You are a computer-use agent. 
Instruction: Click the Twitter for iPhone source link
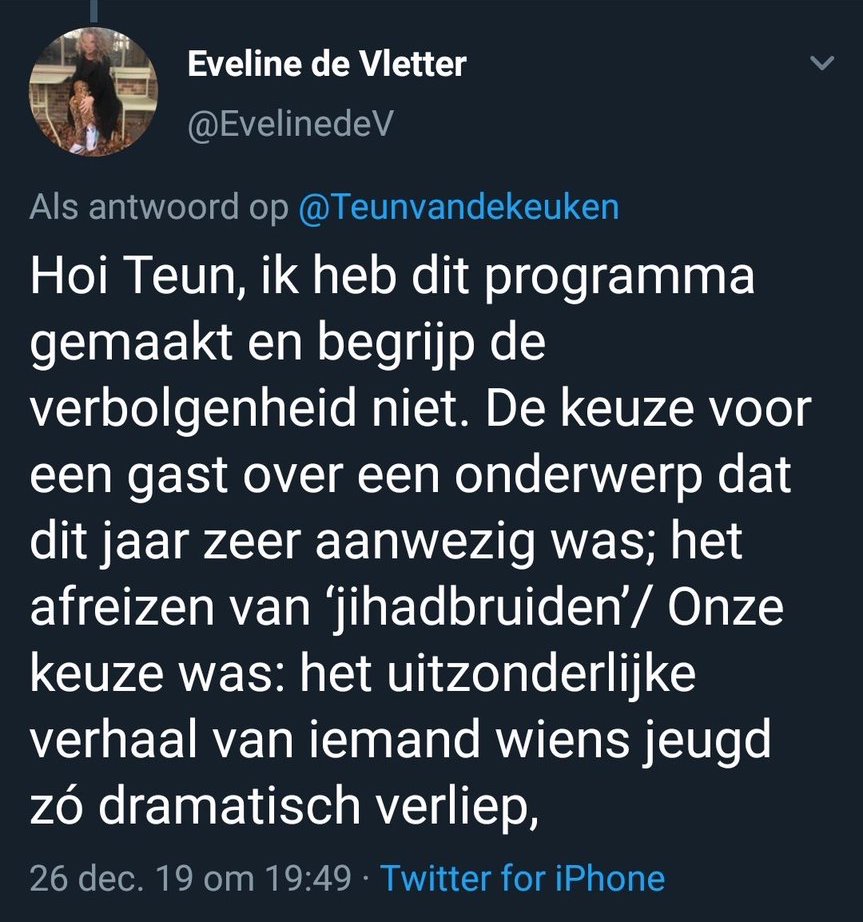pyautogui.click(x=522, y=878)
